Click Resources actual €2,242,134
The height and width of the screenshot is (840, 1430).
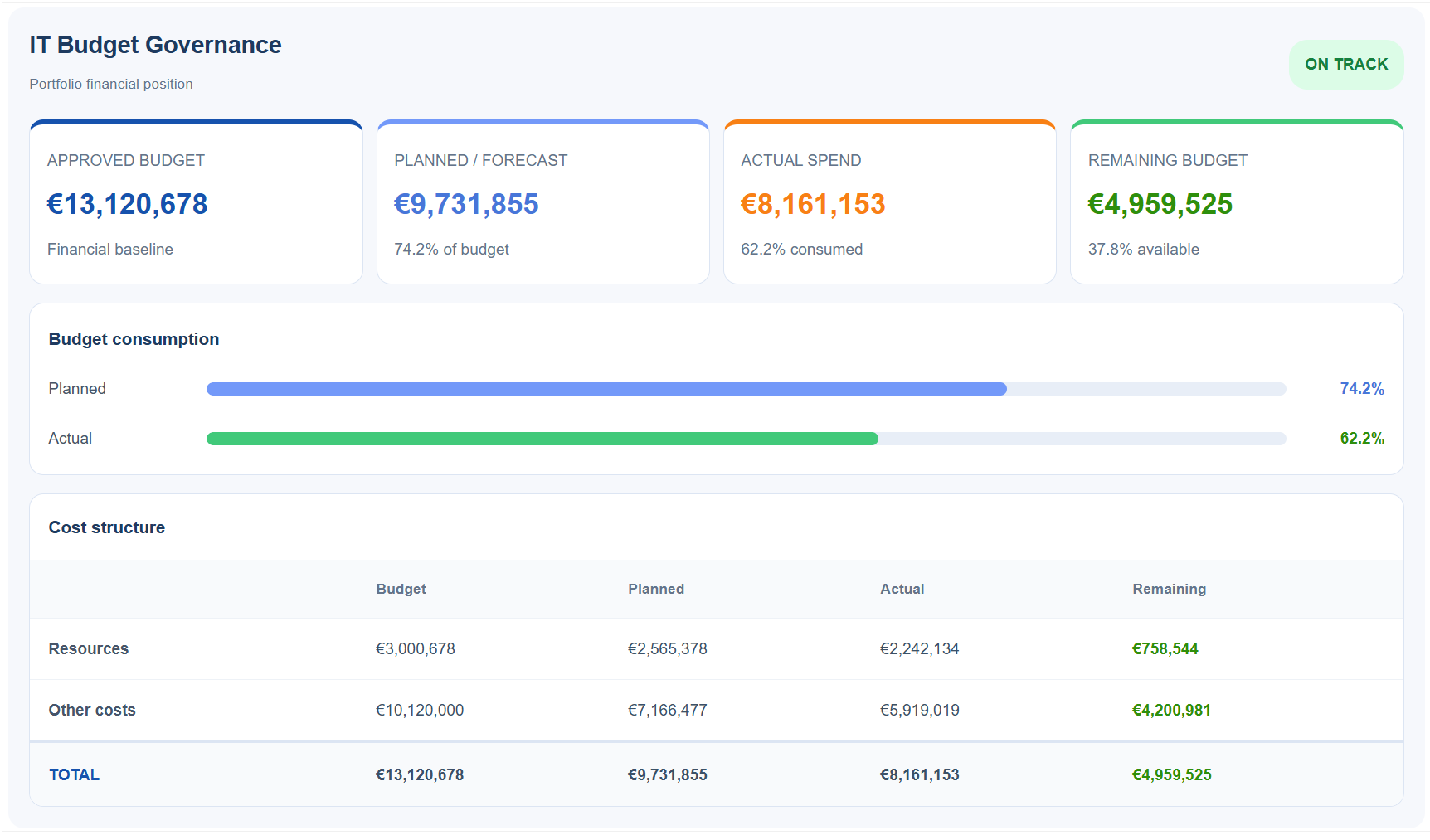tap(919, 648)
